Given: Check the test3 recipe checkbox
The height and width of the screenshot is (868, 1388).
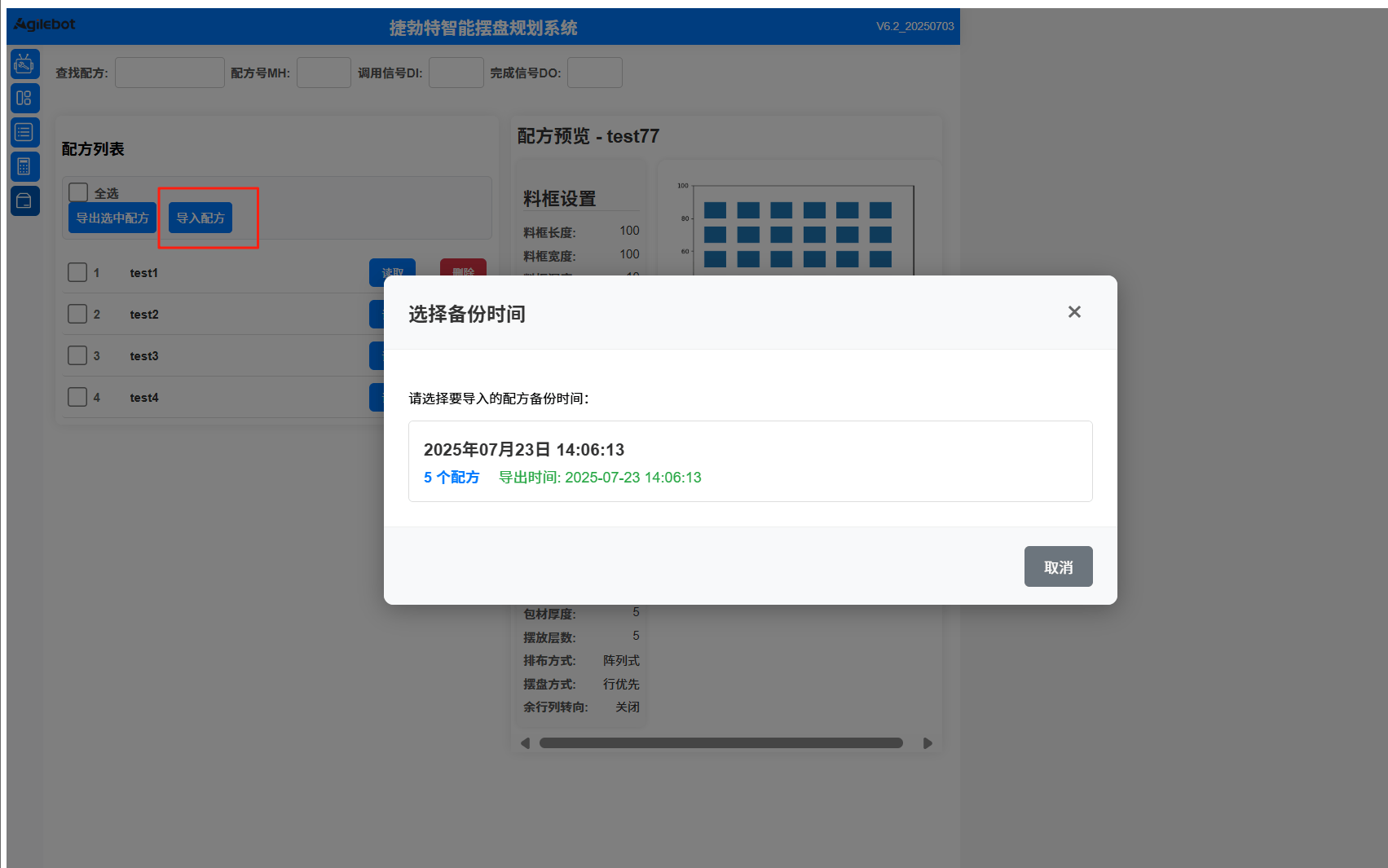Looking at the screenshot, I should coord(77,355).
